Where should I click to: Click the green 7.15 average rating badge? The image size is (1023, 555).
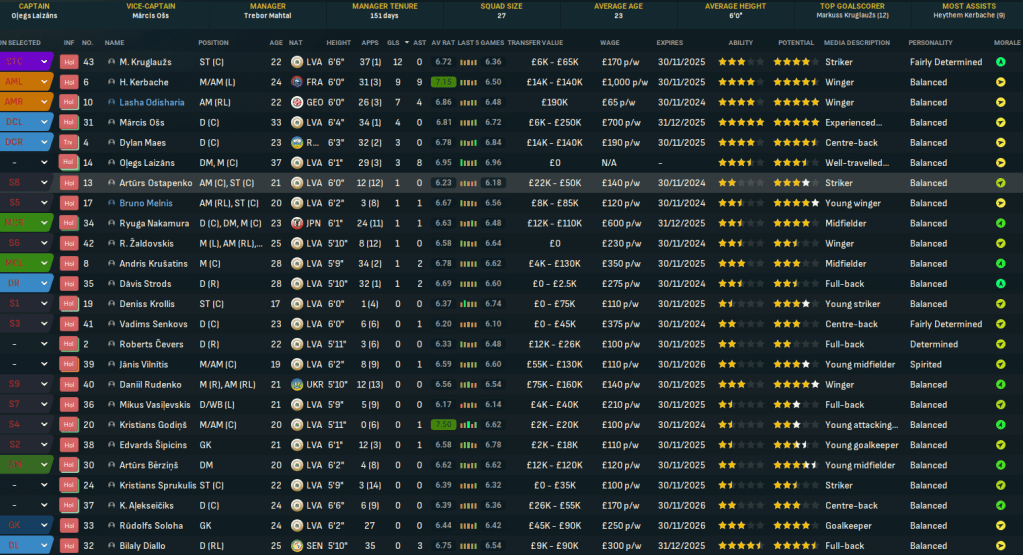444,82
